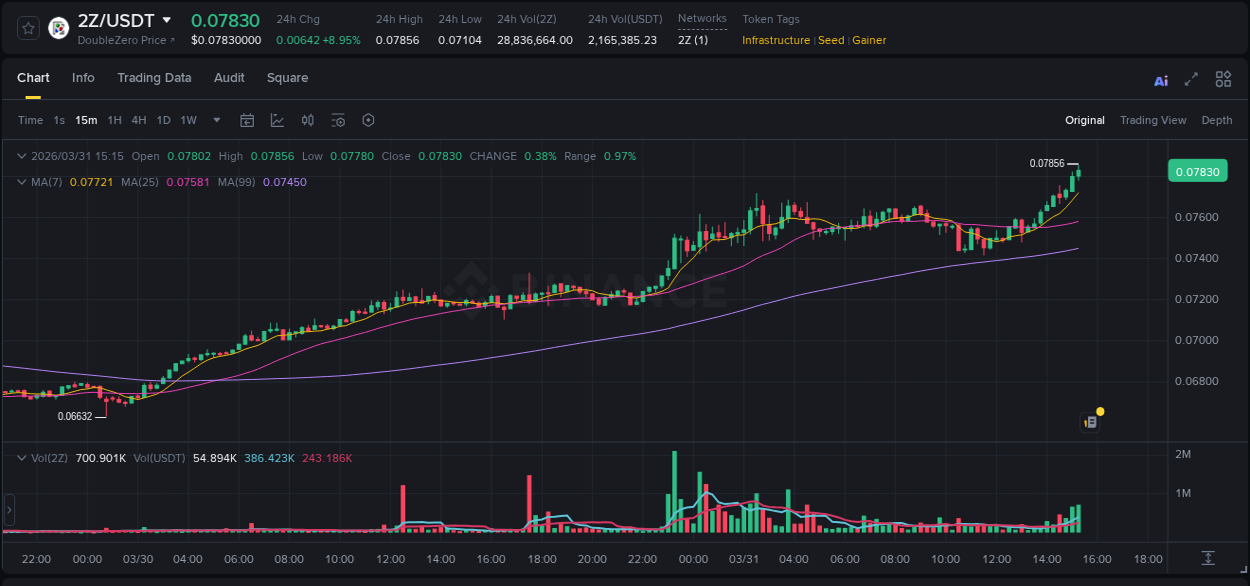Open the Depth chart view

point(1217,120)
